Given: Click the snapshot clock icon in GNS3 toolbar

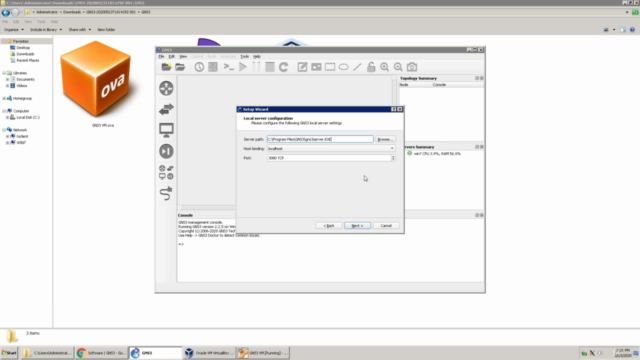Looking at the screenshot, I should [199, 67].
